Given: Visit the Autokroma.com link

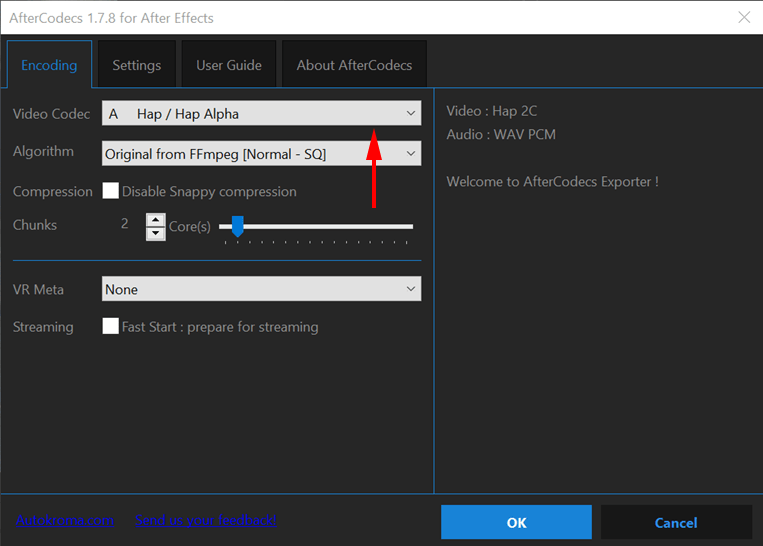Looking at the screenshot, I should coord(65,520).
